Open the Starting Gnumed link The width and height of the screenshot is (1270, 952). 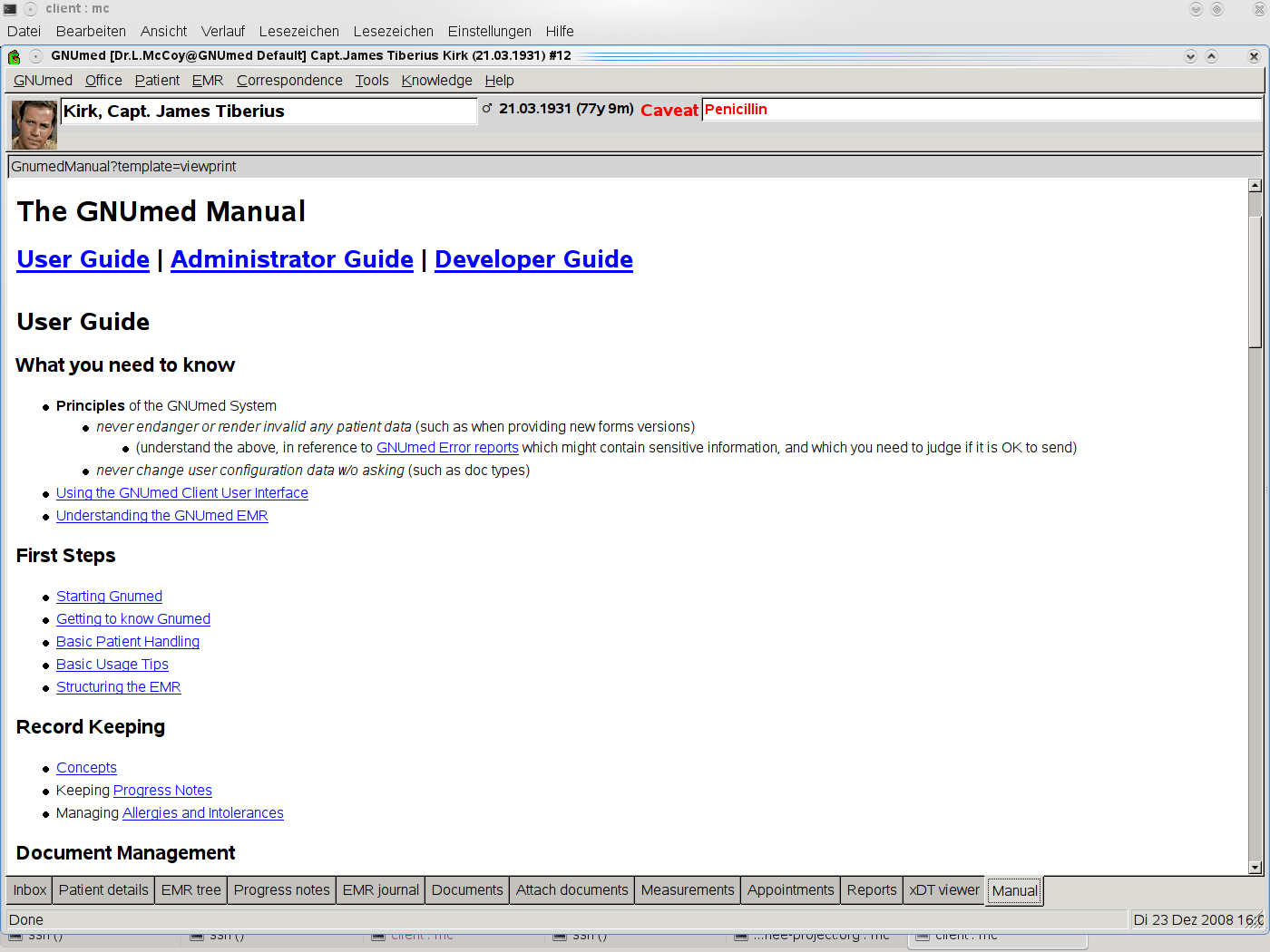pos(109,597)
